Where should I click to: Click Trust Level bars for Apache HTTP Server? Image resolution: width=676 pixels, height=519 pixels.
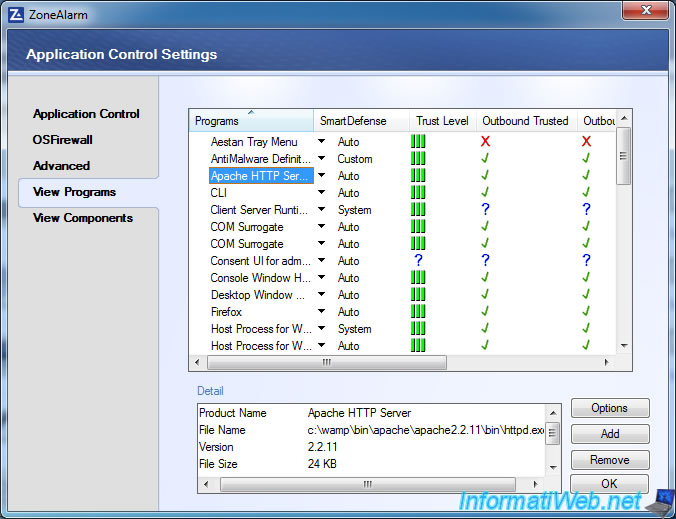pyautogui.click(x=418, y=176)
